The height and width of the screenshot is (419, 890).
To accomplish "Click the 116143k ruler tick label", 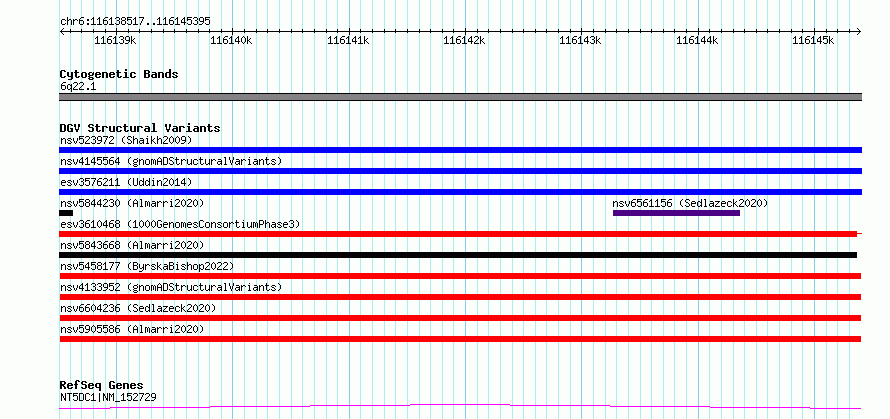I will click(581, 40).
